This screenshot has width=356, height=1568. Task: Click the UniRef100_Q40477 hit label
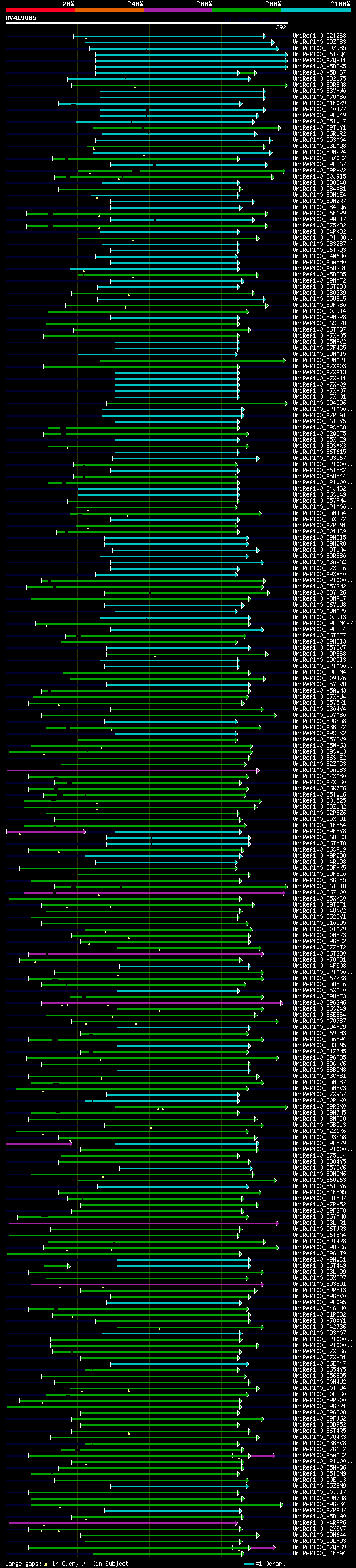point(319,110)
